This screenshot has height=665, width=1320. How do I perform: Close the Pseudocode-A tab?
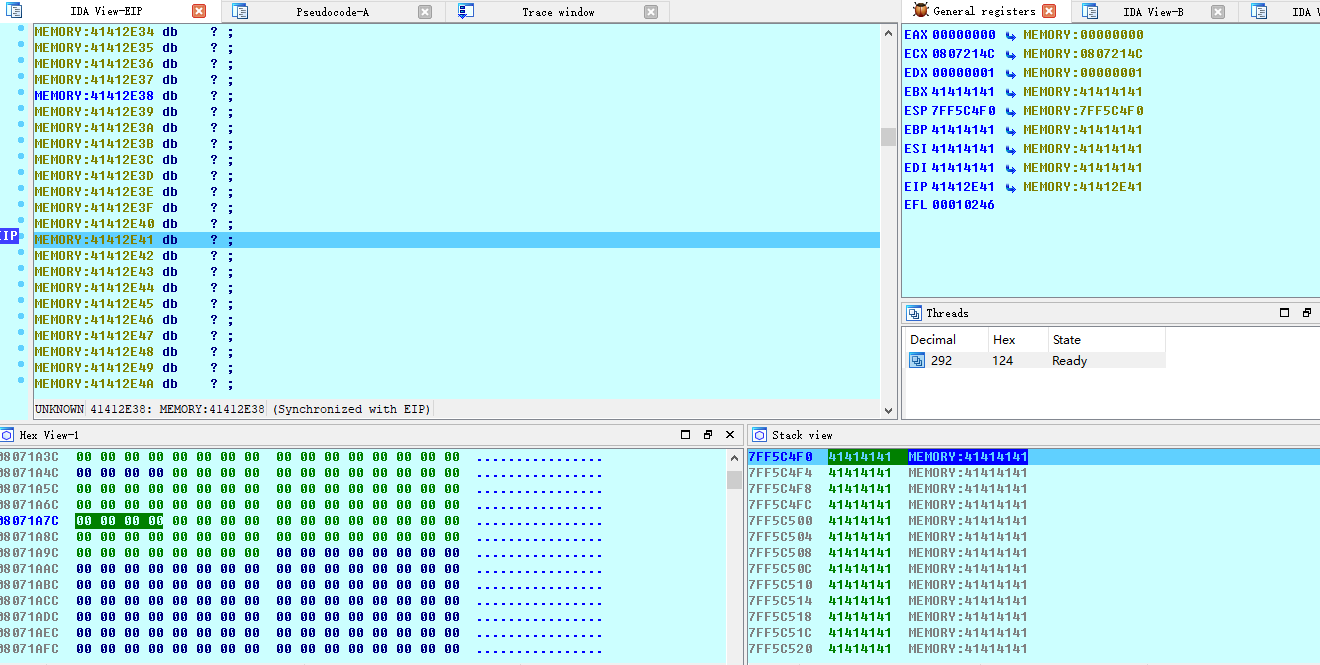[x=425, y=12]
